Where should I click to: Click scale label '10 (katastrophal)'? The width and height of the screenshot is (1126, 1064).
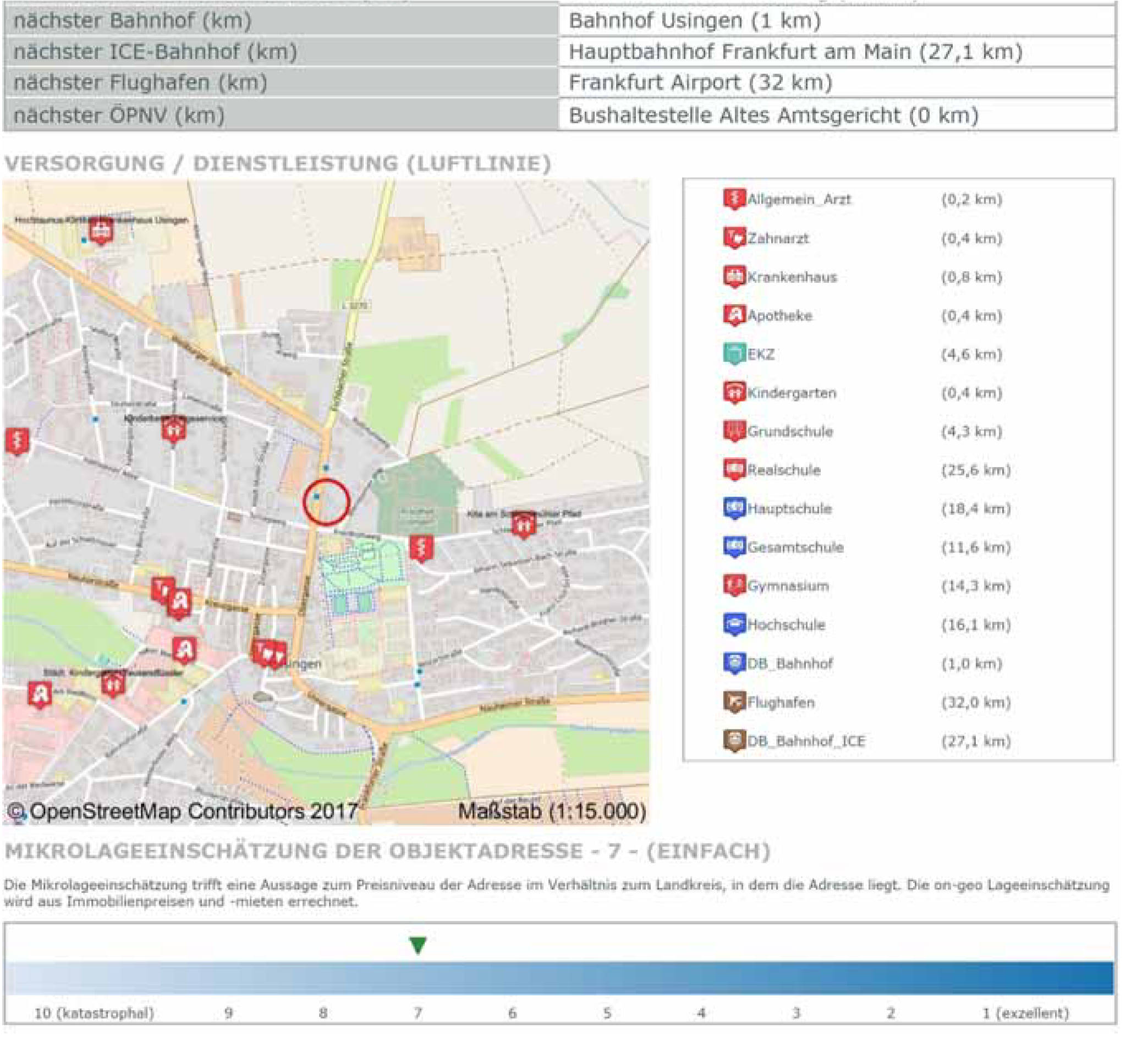click(x=94, y=1013)
